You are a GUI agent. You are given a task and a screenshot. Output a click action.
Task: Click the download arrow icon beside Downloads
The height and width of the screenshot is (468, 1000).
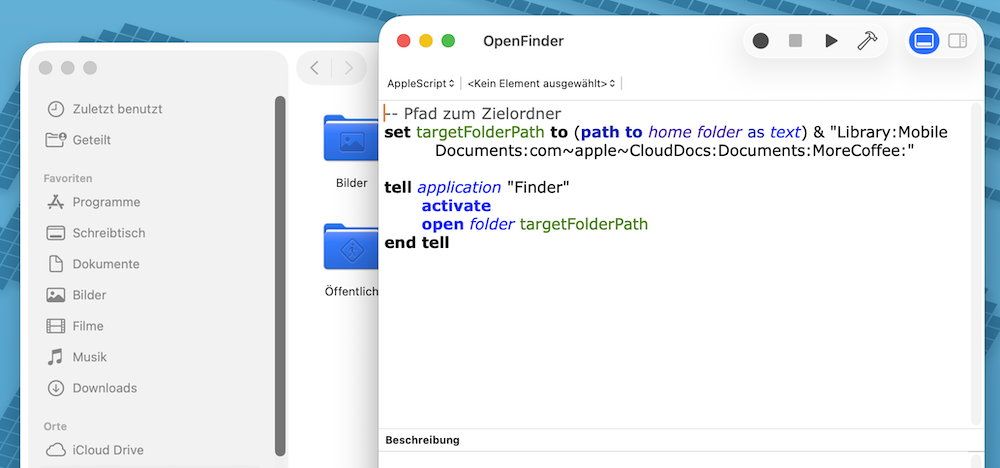55,388
